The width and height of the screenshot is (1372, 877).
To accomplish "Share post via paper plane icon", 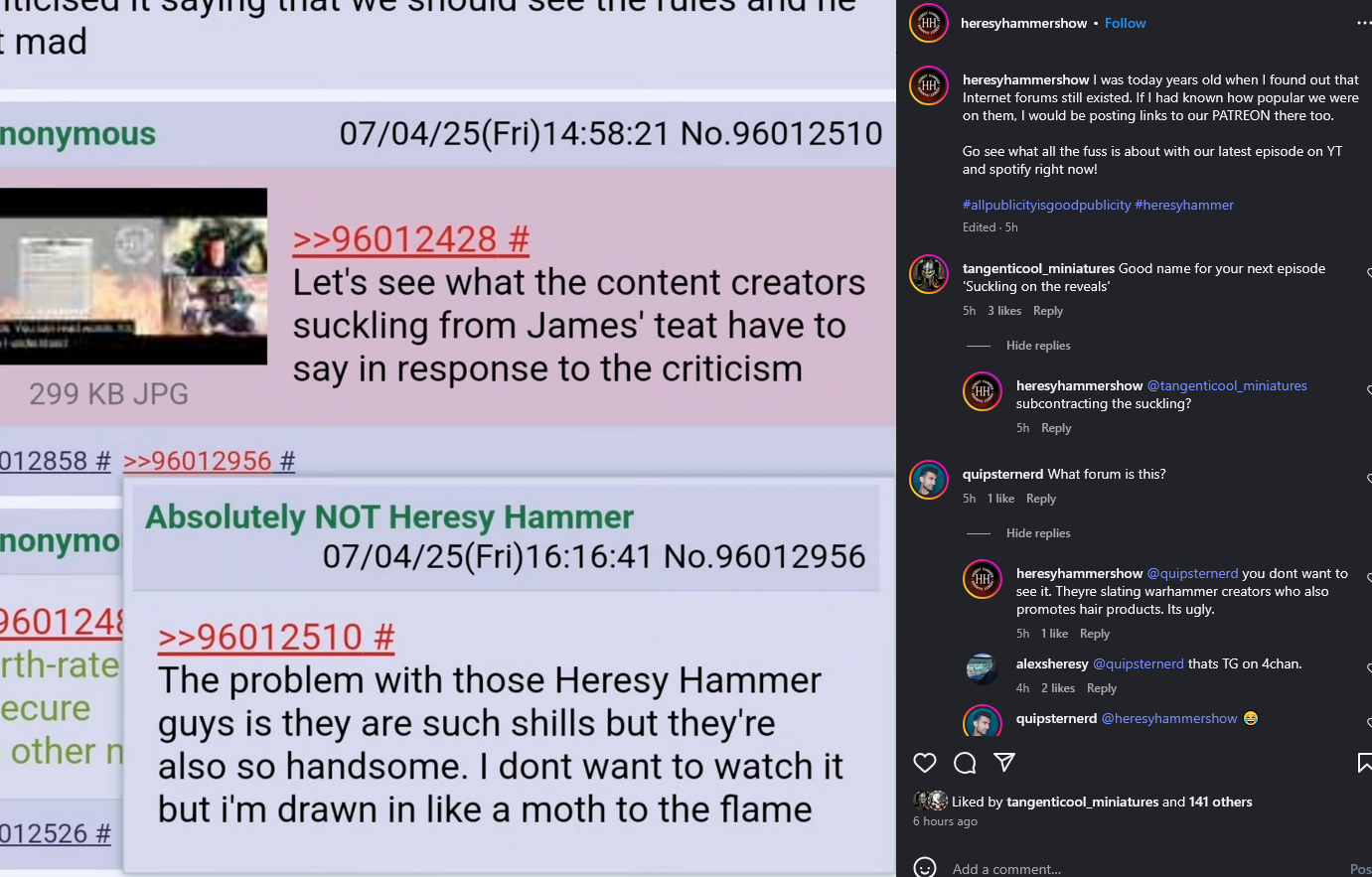I will (x=1004, y=763).
